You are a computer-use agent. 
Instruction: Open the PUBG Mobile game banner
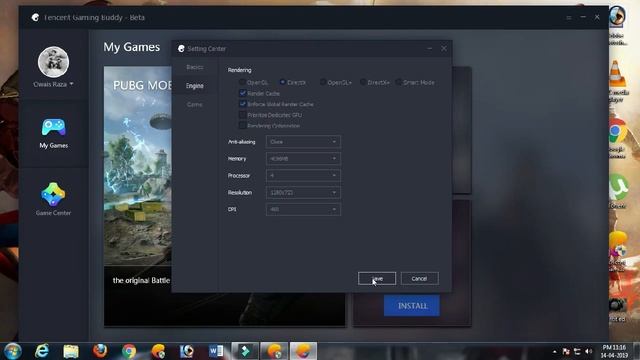pos(138,196)
